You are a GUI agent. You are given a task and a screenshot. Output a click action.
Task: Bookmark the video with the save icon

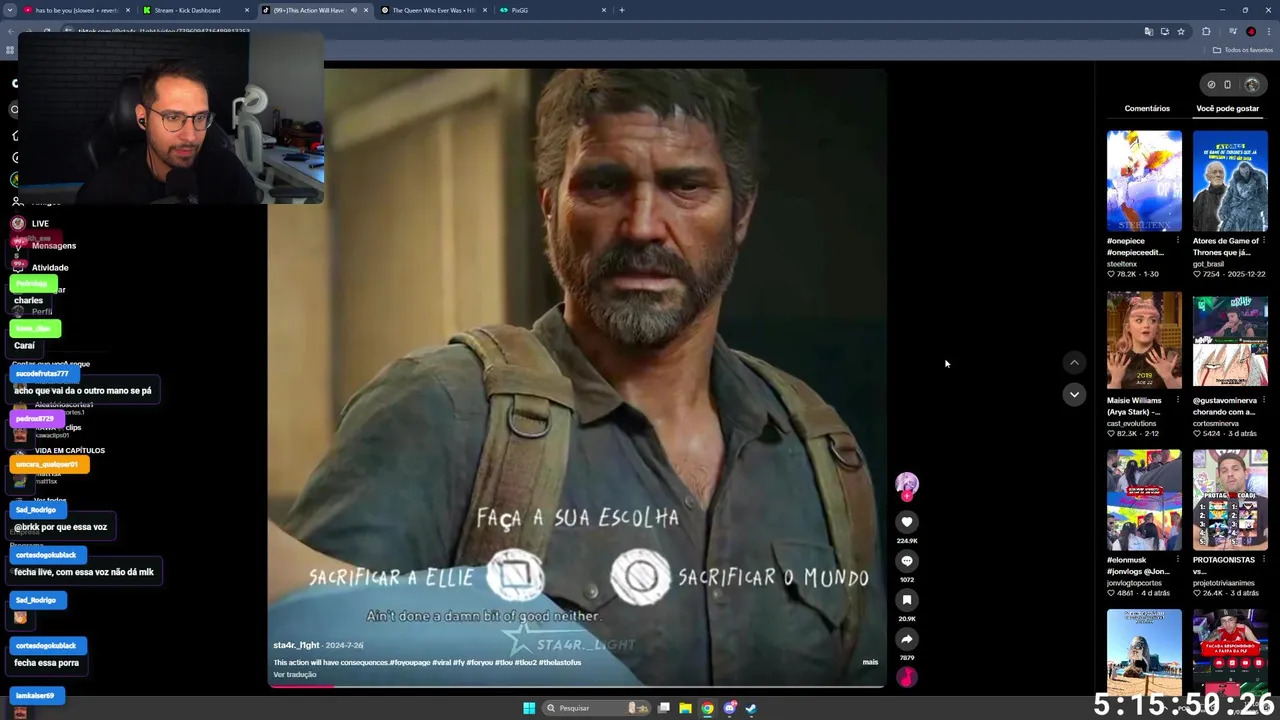click(907, 600)
